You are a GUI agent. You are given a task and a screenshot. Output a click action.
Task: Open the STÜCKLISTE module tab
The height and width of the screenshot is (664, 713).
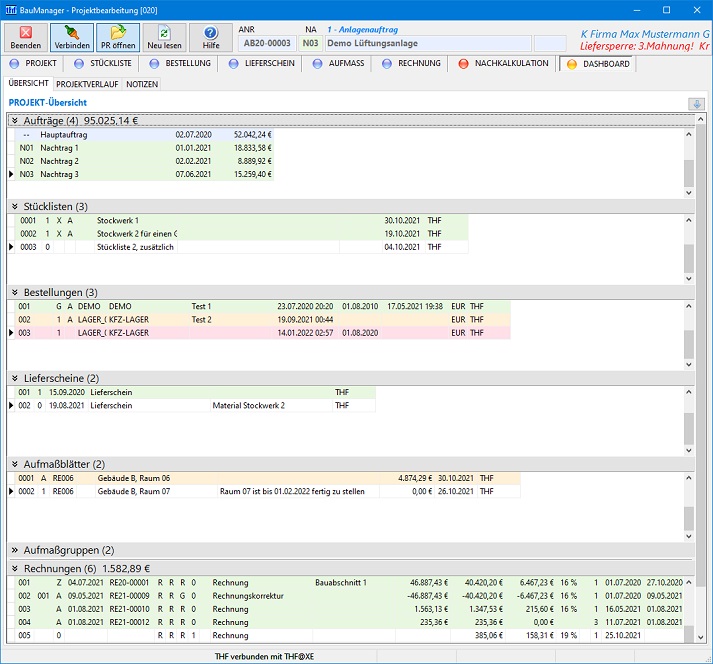click(x=103, y=63)
